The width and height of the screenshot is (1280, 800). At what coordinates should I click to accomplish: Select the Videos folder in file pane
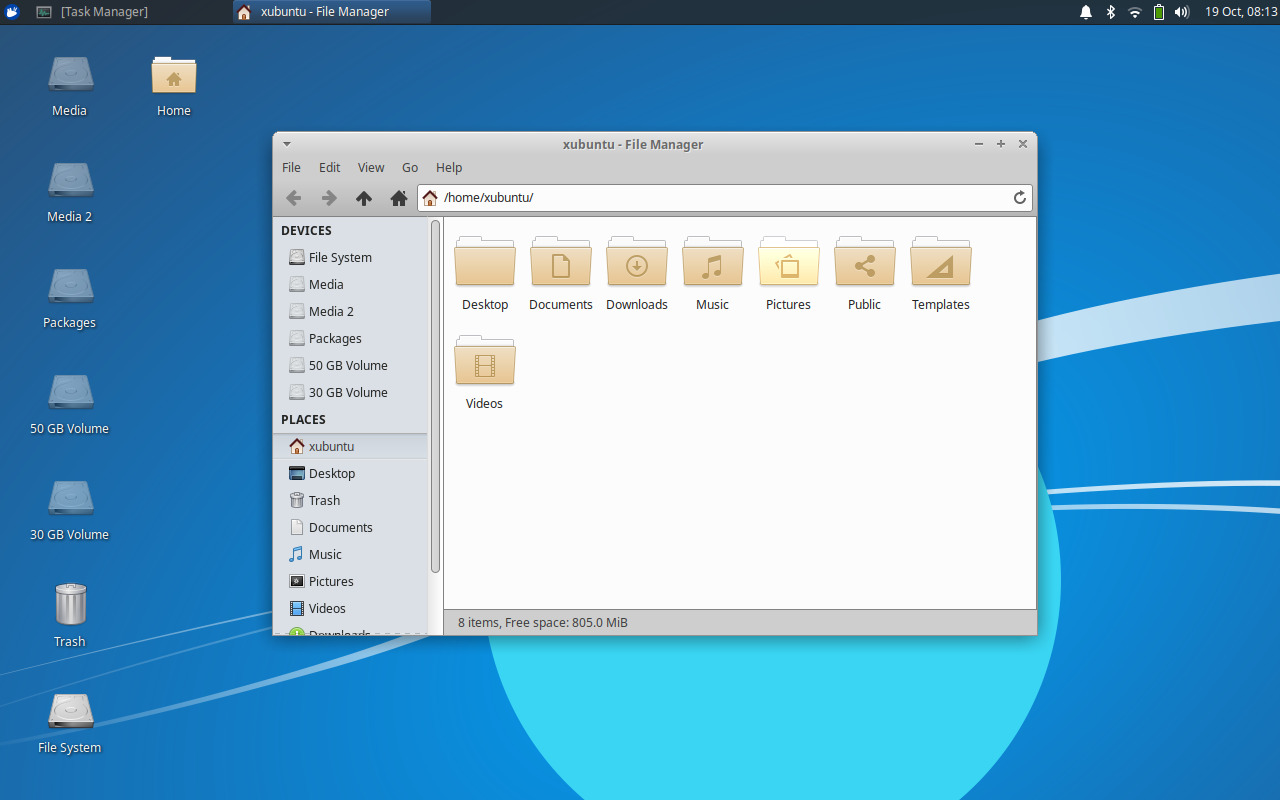coord(485,361)
